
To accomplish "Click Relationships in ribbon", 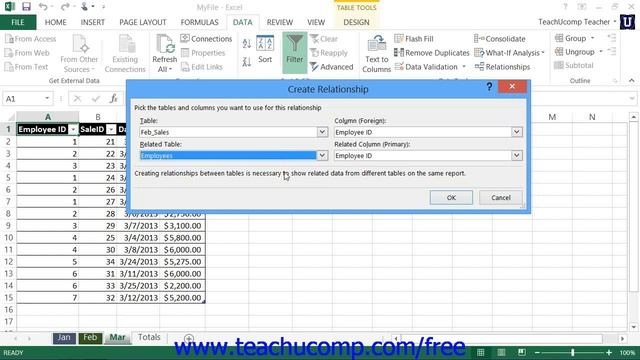I will [502, 67].
